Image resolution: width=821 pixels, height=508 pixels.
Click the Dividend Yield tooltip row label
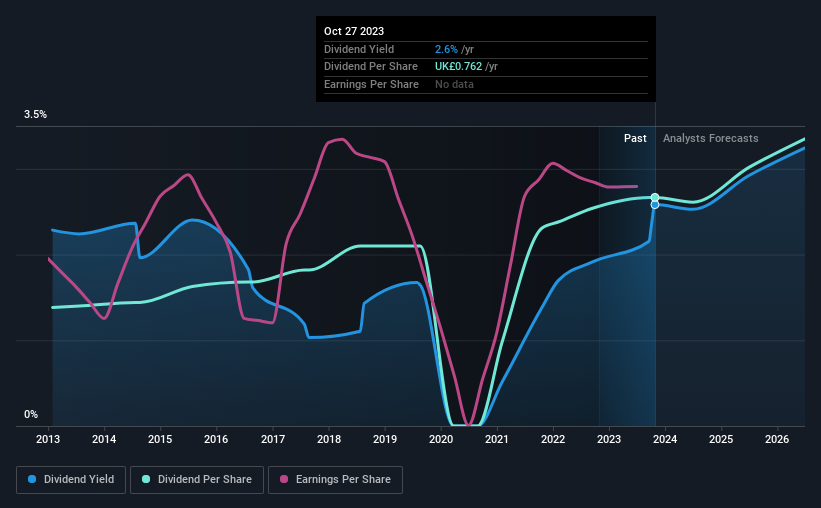359,49
